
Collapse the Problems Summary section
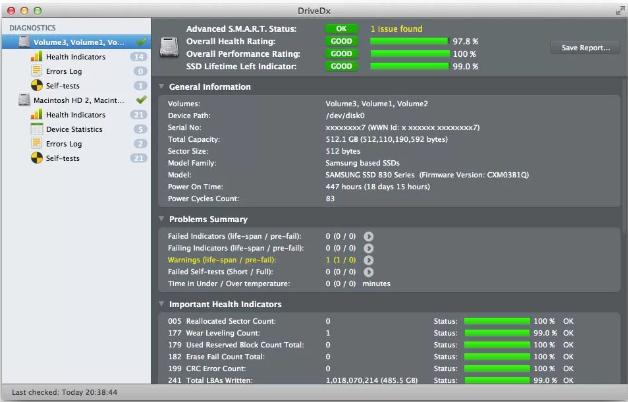coord(161,219)
